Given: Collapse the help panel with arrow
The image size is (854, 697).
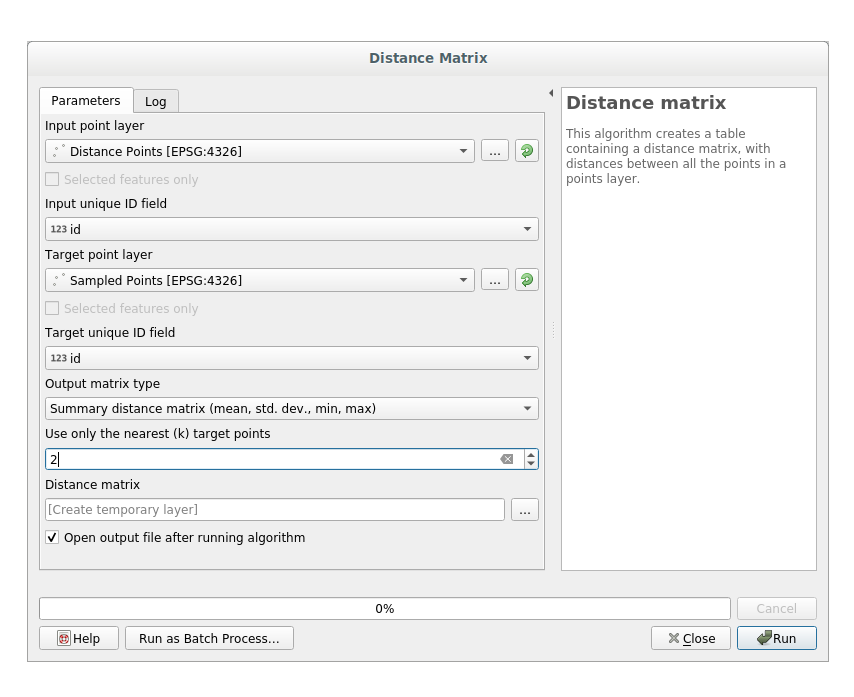Looking at the screenshot, I should (551, 93).
